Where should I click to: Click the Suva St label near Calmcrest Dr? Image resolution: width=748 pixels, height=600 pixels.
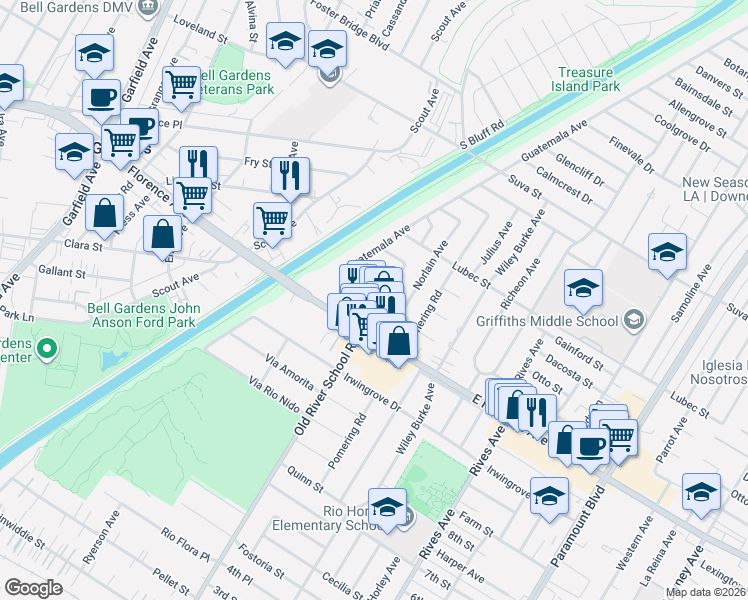pos(525,186)
